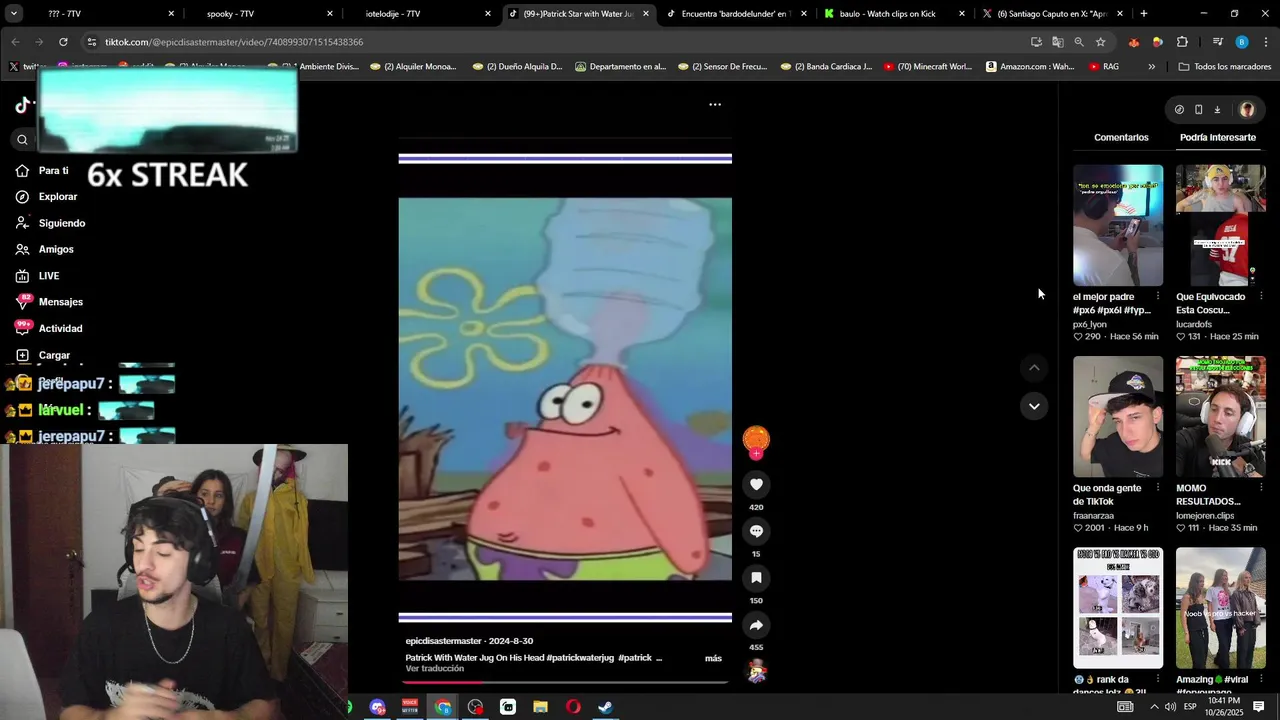1280x720 pixels.
Task: Click 'Ver traducción' under caption
Action: 435,669
